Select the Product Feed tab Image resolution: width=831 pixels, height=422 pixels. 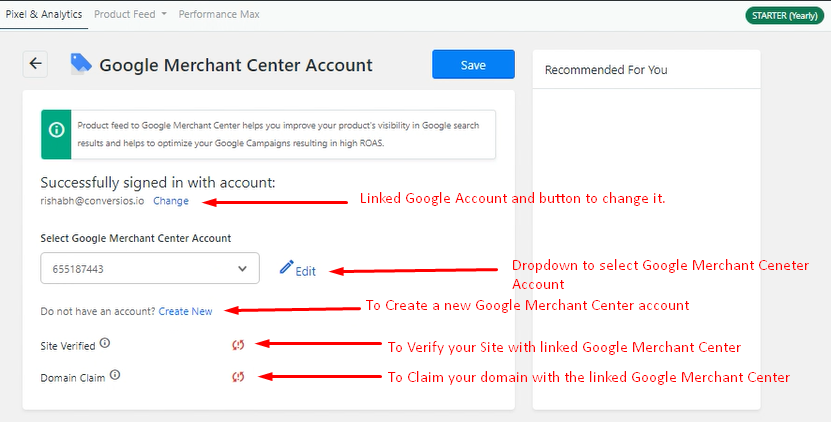pos(125,14)
